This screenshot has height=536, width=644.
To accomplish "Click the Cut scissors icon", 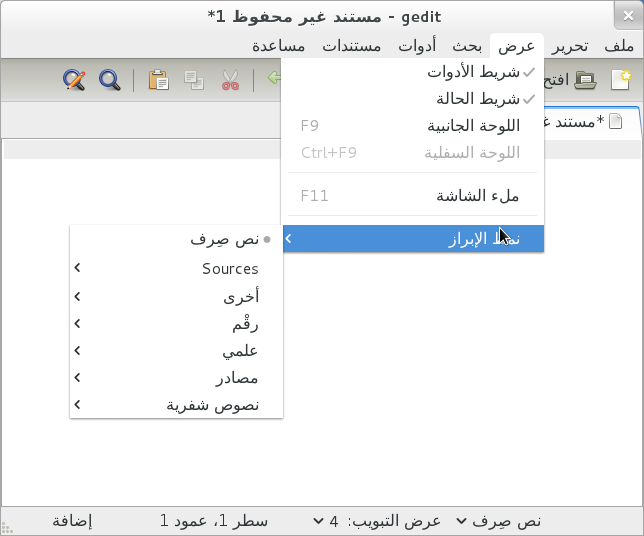I will point(231,81).
